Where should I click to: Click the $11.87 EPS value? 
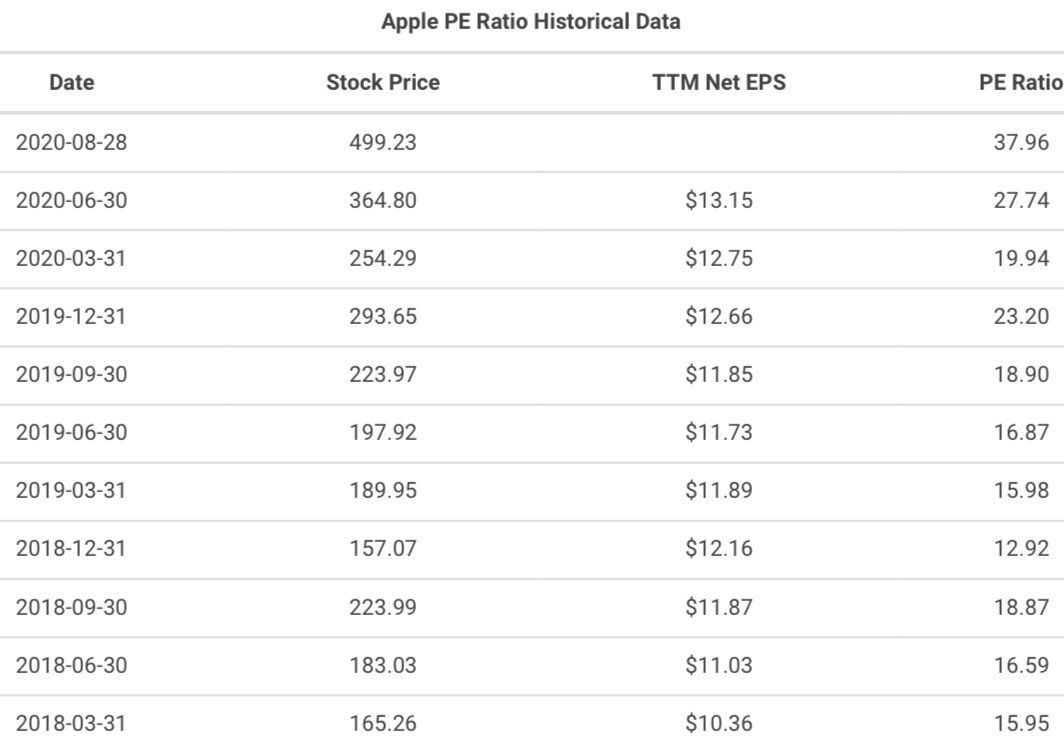(719, 607)
